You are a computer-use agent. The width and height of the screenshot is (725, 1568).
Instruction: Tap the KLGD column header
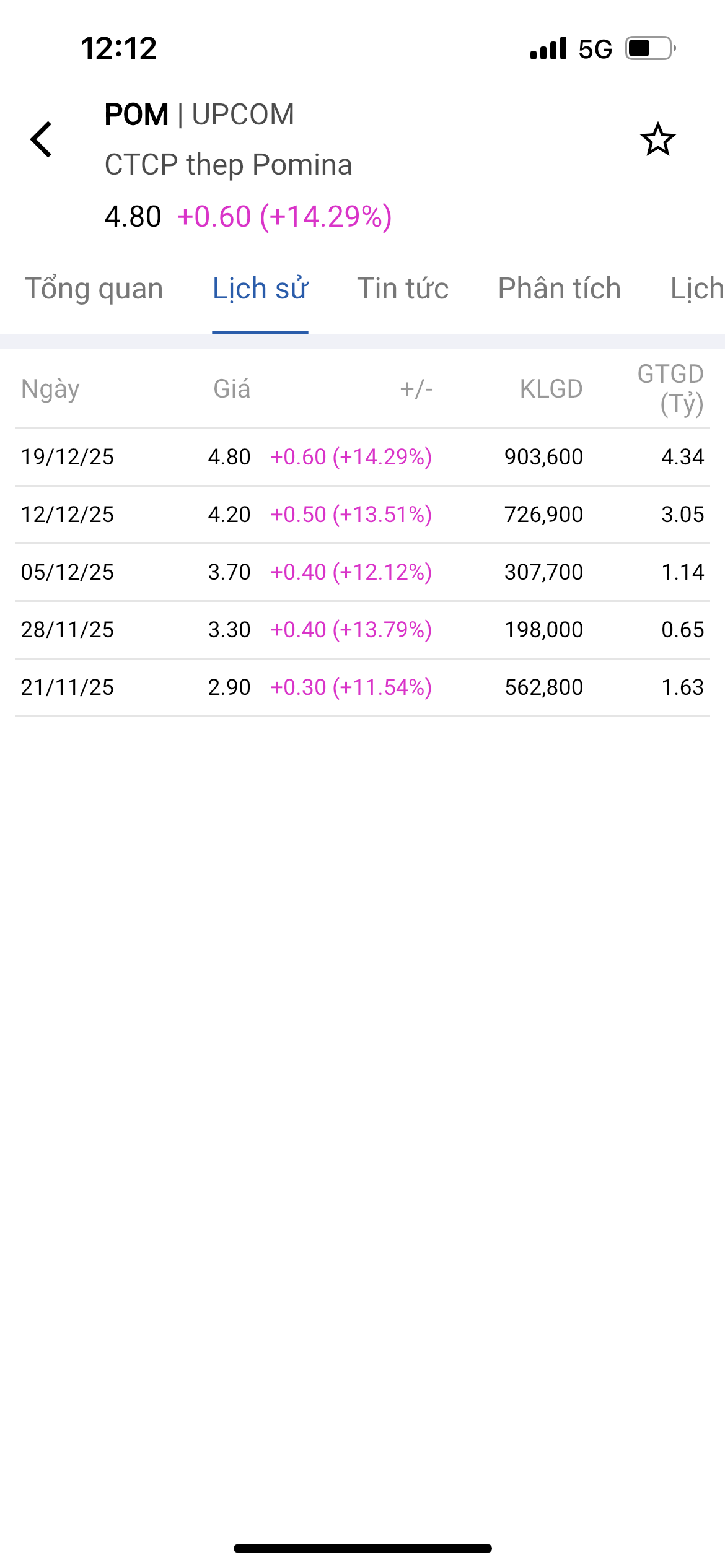(551, 389)
